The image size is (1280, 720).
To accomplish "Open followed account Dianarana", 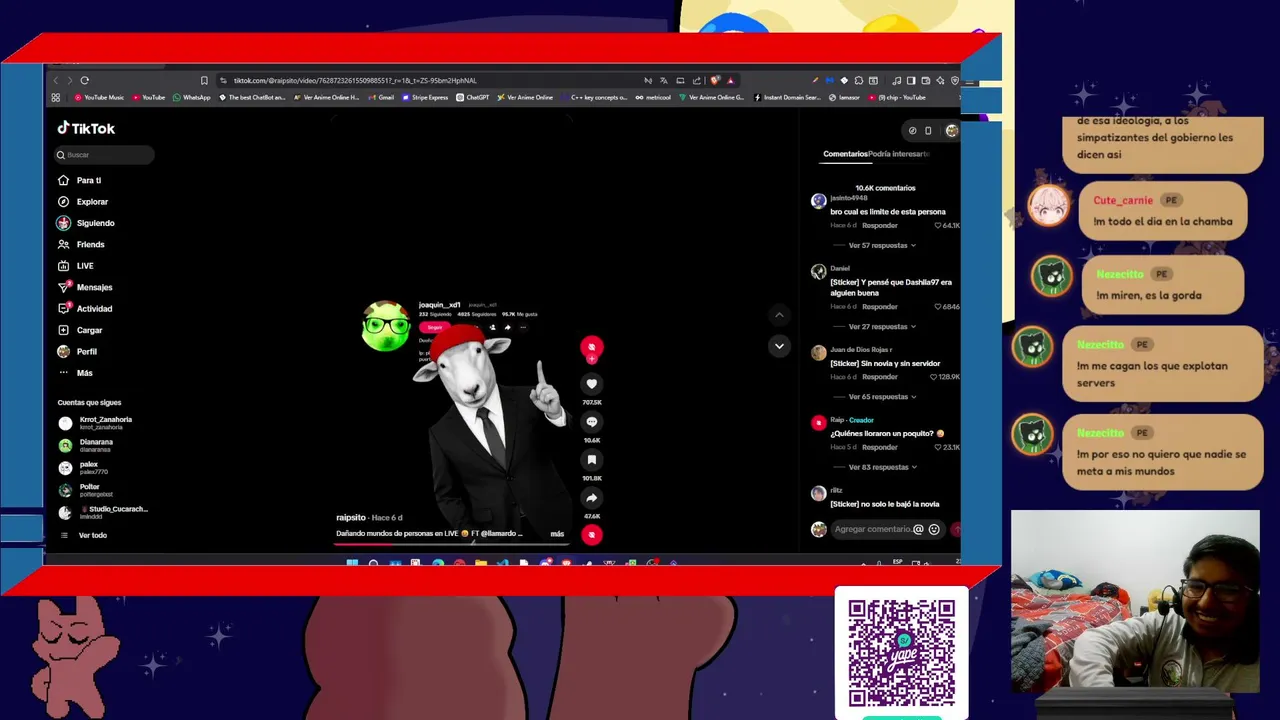I will coord(86,445).
